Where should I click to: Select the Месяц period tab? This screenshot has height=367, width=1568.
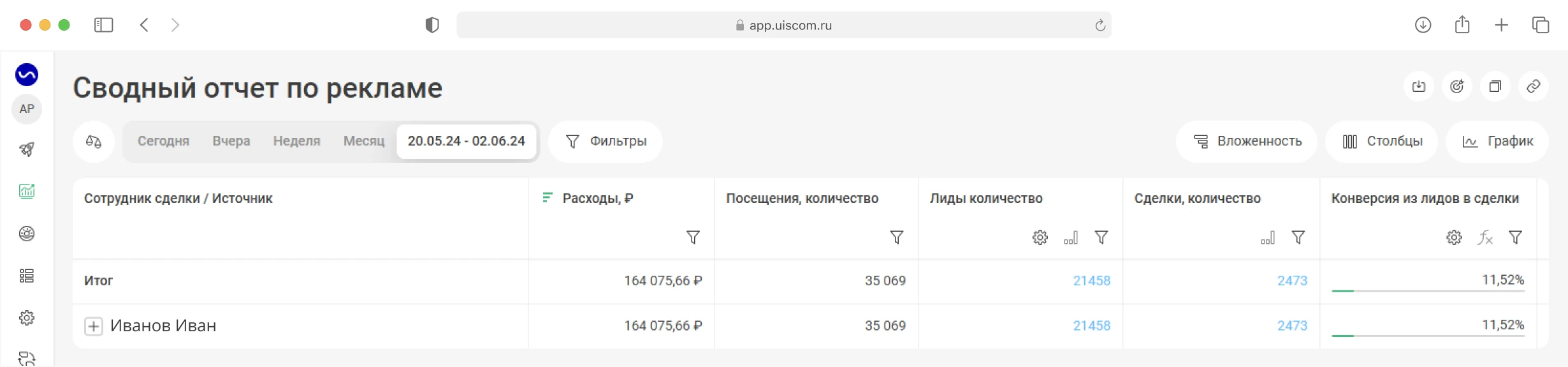(364, 141)
